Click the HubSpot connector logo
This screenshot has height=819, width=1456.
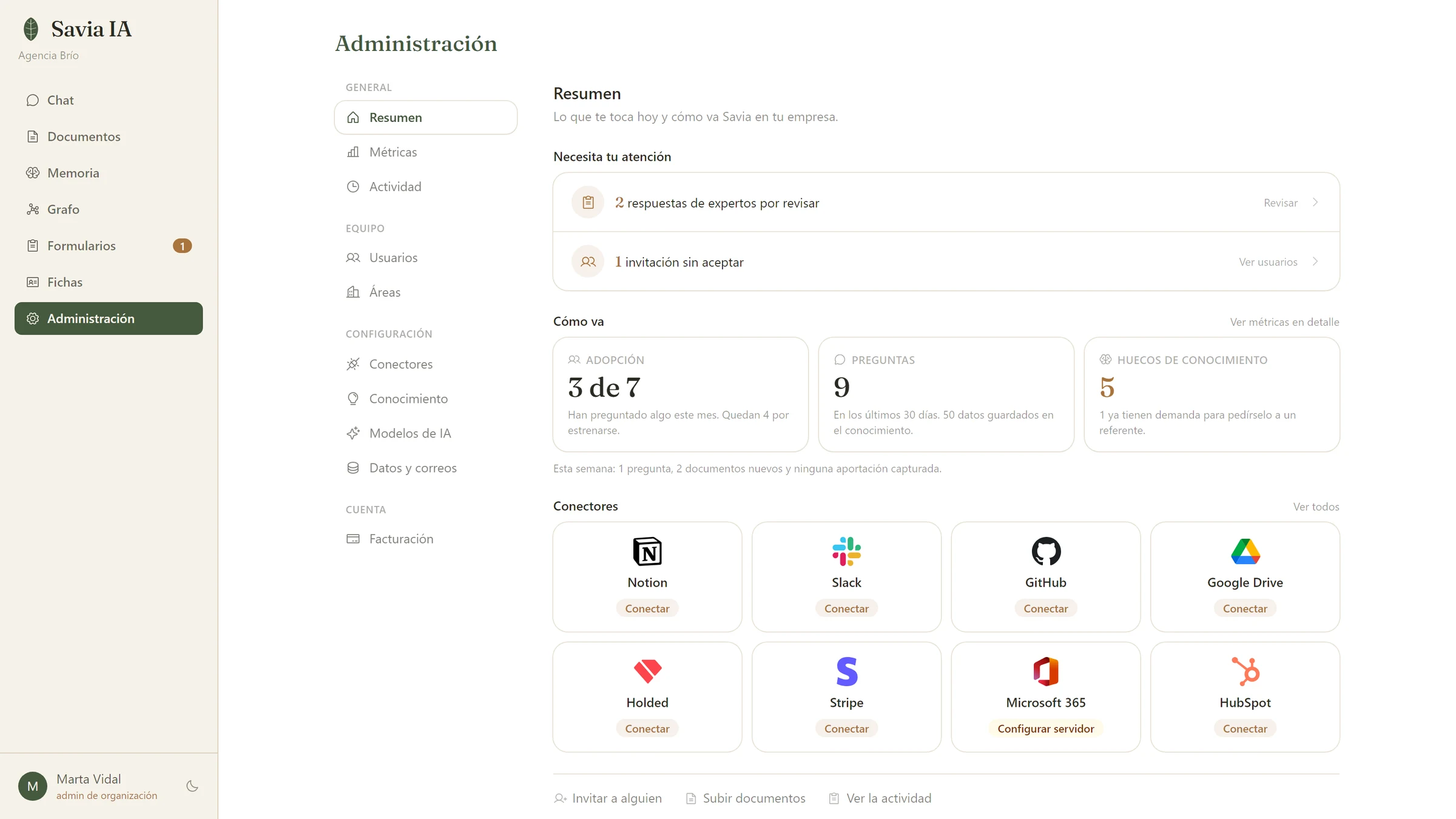(x=1245, y=672)
